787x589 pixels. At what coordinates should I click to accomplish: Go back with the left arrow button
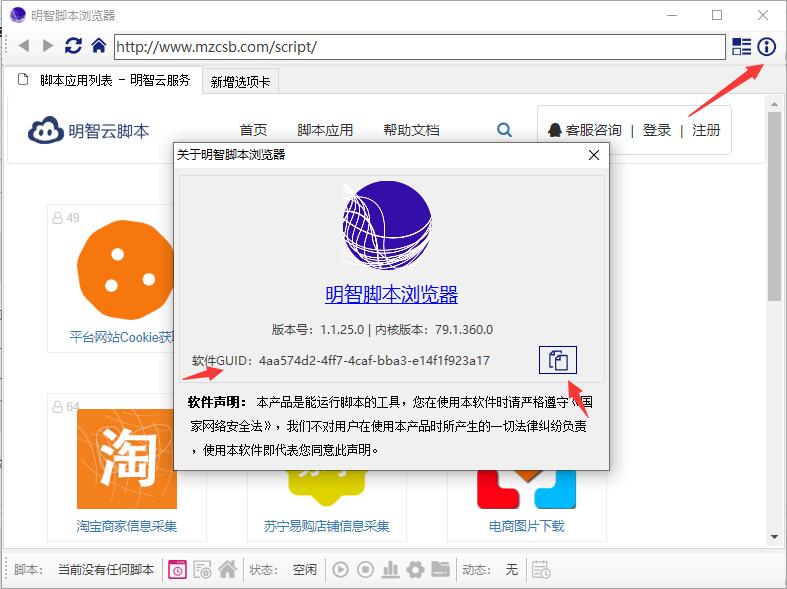pos(24,46)
